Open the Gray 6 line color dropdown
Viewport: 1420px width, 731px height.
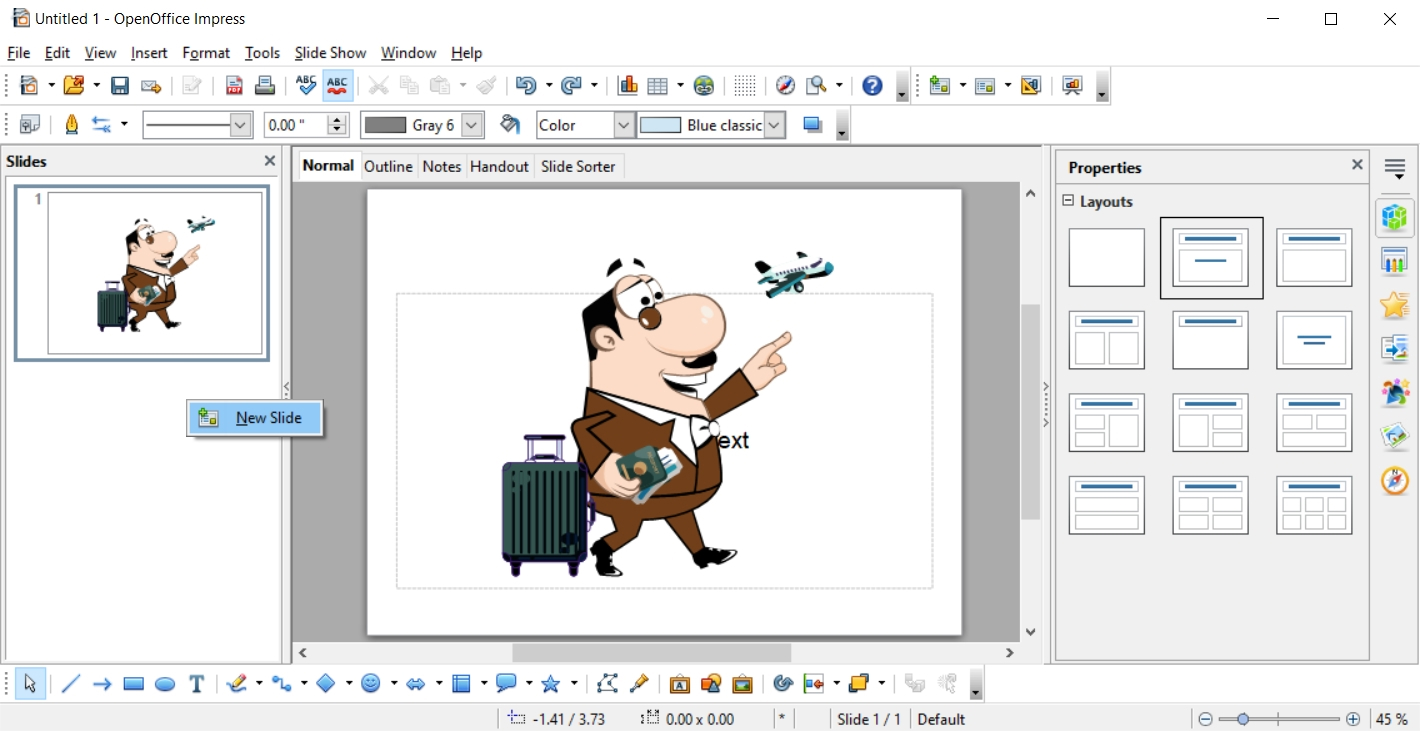[473, 125]
